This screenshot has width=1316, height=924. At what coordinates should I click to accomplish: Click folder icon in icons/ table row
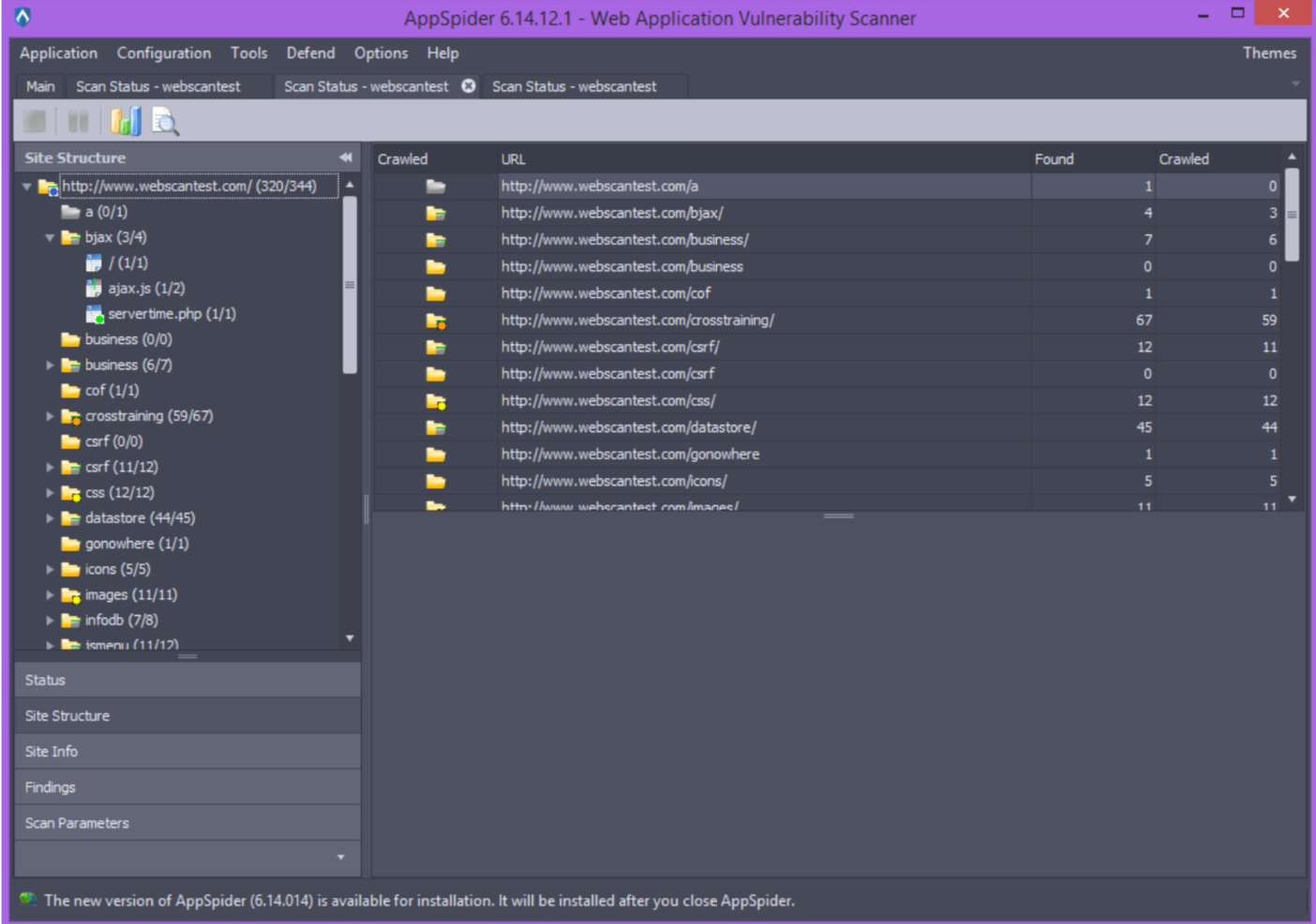click(x=436, y=482)
